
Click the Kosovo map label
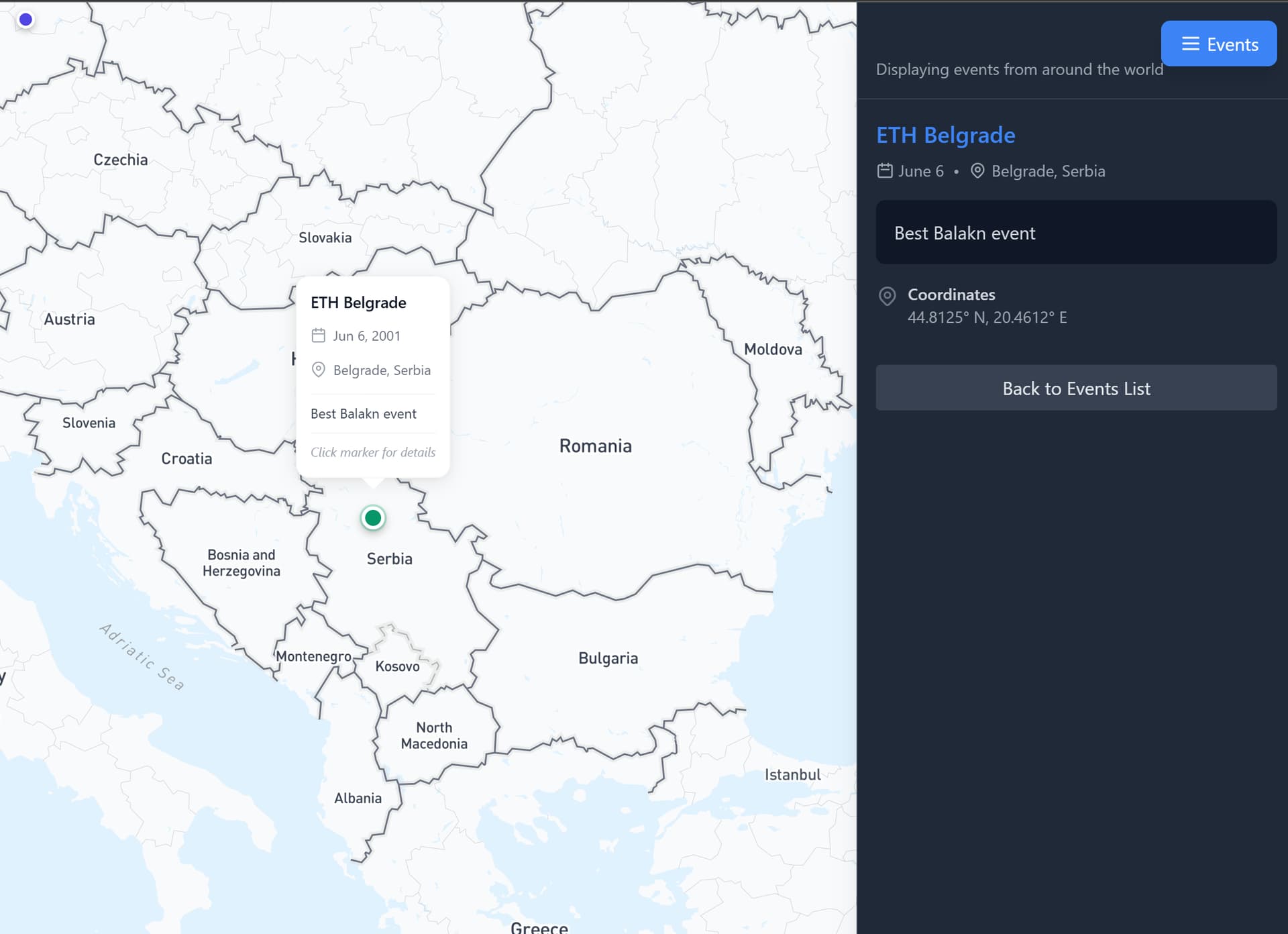click(x=397, y=666)
